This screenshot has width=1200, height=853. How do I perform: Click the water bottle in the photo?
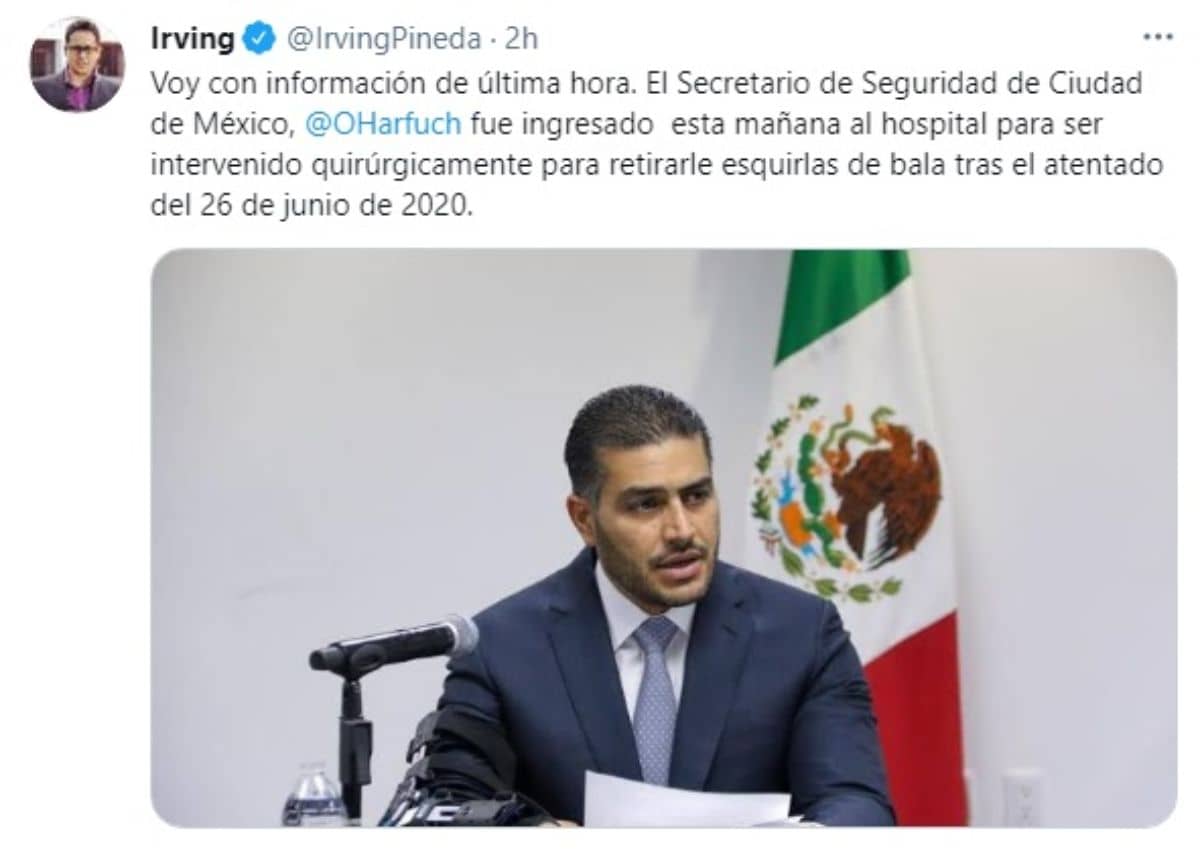pos(314,795)
